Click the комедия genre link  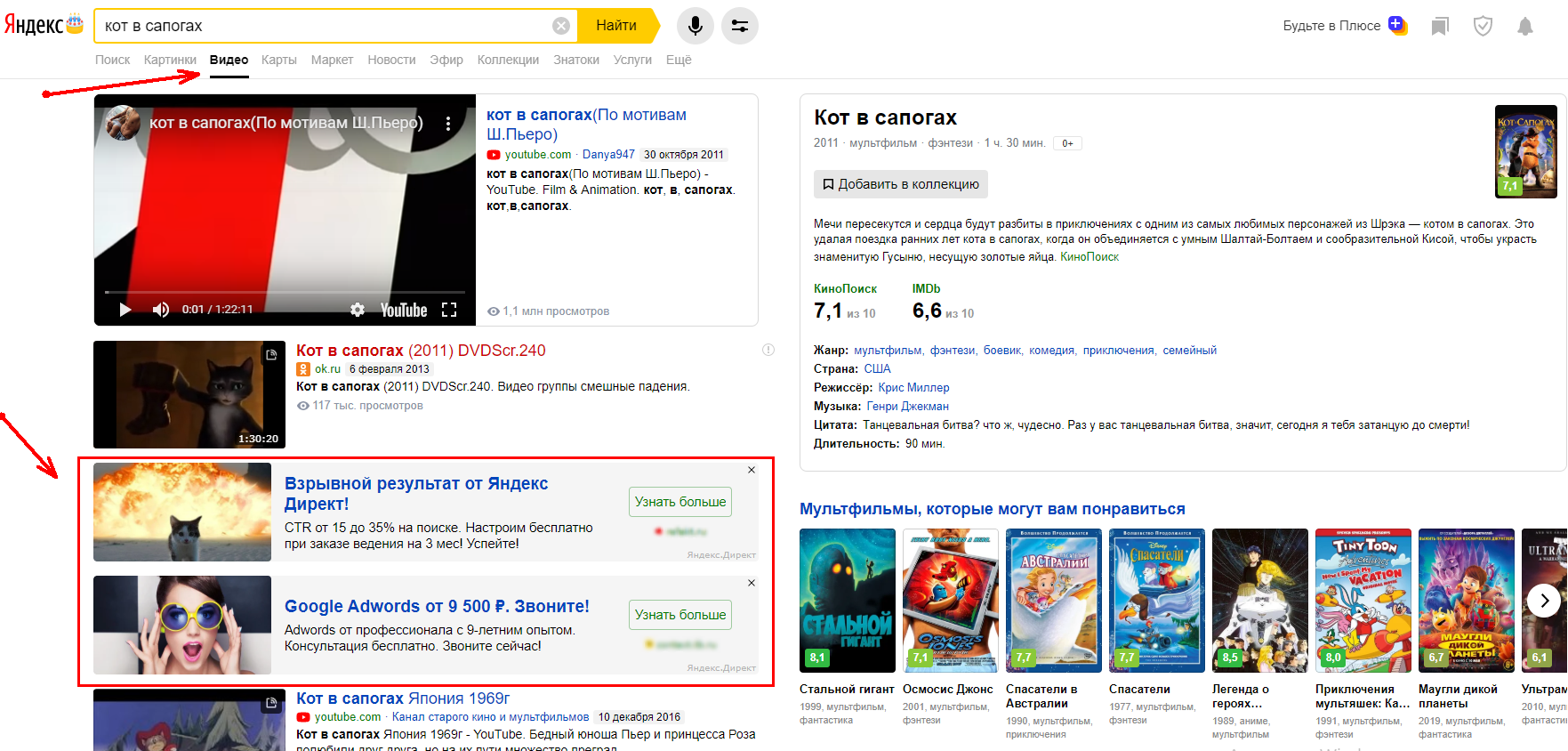click(x=1051, y=351)
